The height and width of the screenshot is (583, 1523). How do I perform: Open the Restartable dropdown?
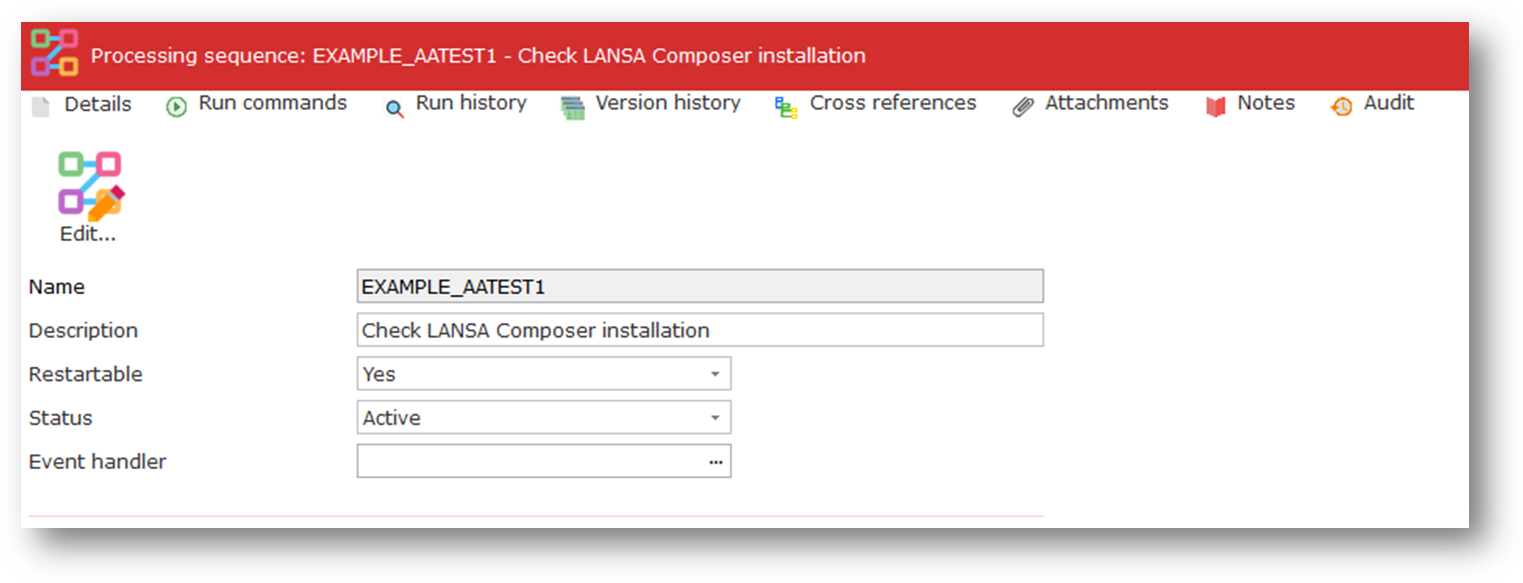point(544,374)
